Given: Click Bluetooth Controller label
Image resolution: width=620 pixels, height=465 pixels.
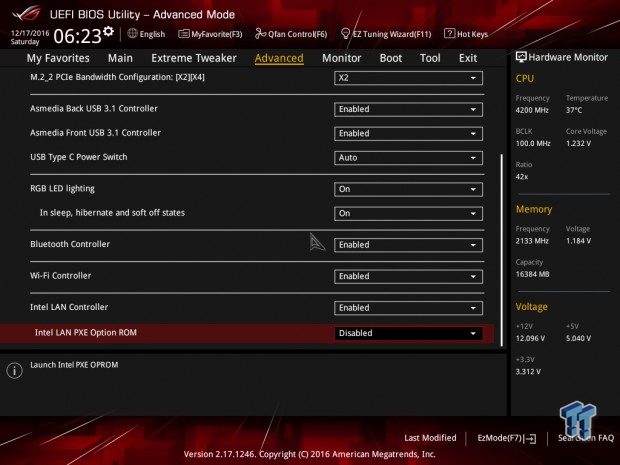Looking at the screenshot, I should [70, 244].
